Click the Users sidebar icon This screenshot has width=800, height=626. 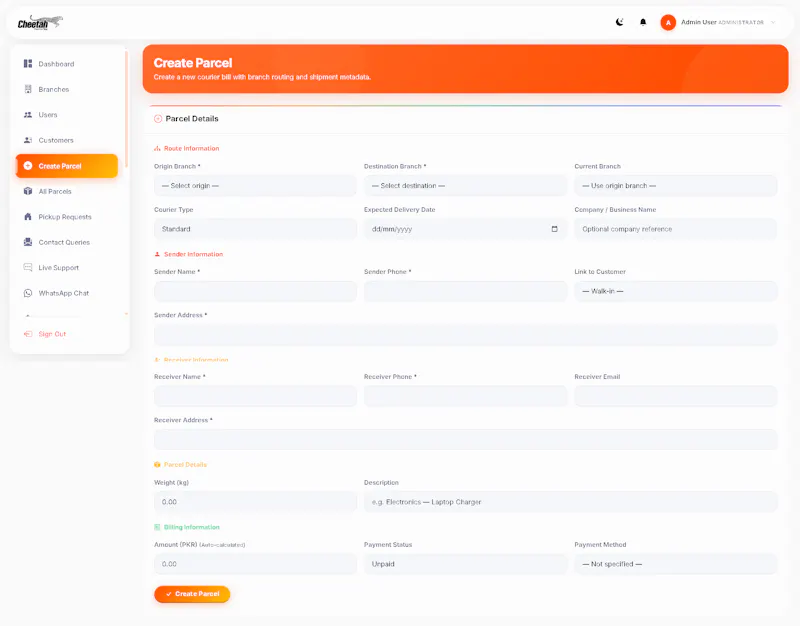pos(28,115)
